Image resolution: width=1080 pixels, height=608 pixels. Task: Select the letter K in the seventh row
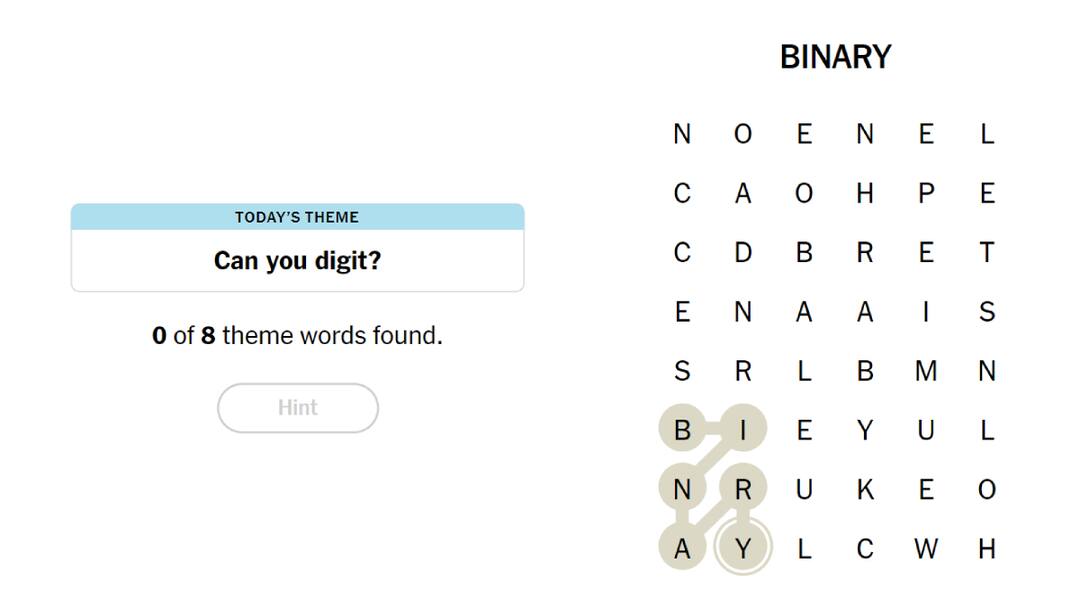pos(865,489)
